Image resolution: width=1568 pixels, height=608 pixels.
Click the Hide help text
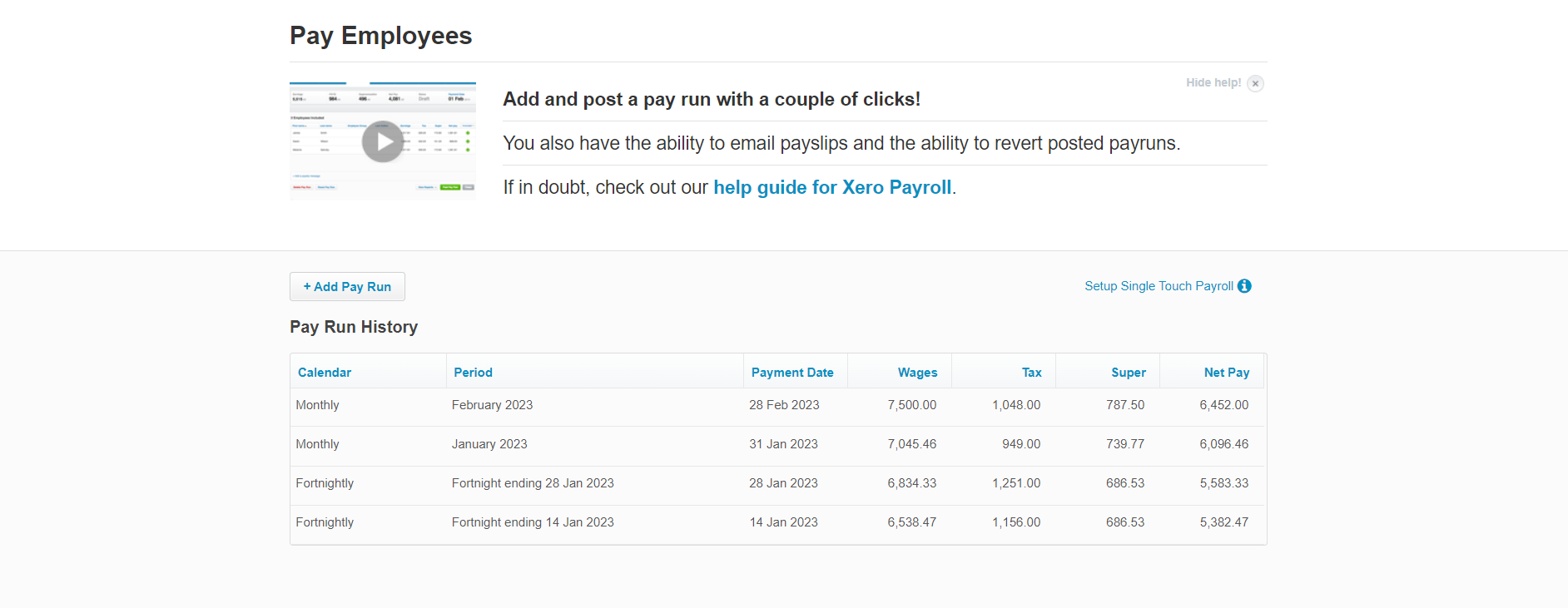tap(1213, 83)
